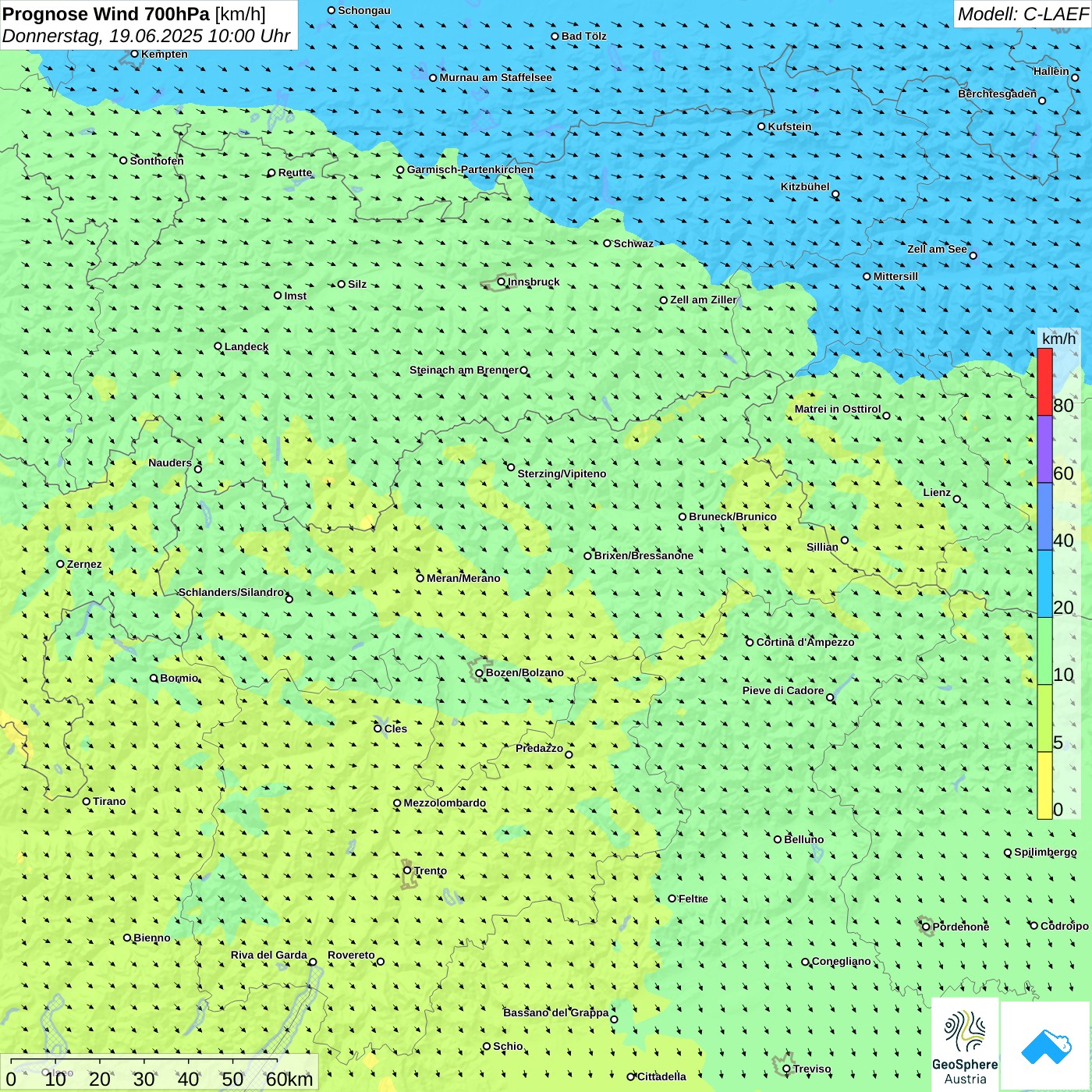This screenshot has height=1092, width=1092.
Task: Click the 'Predazzo' label
Action: [539, 748]
